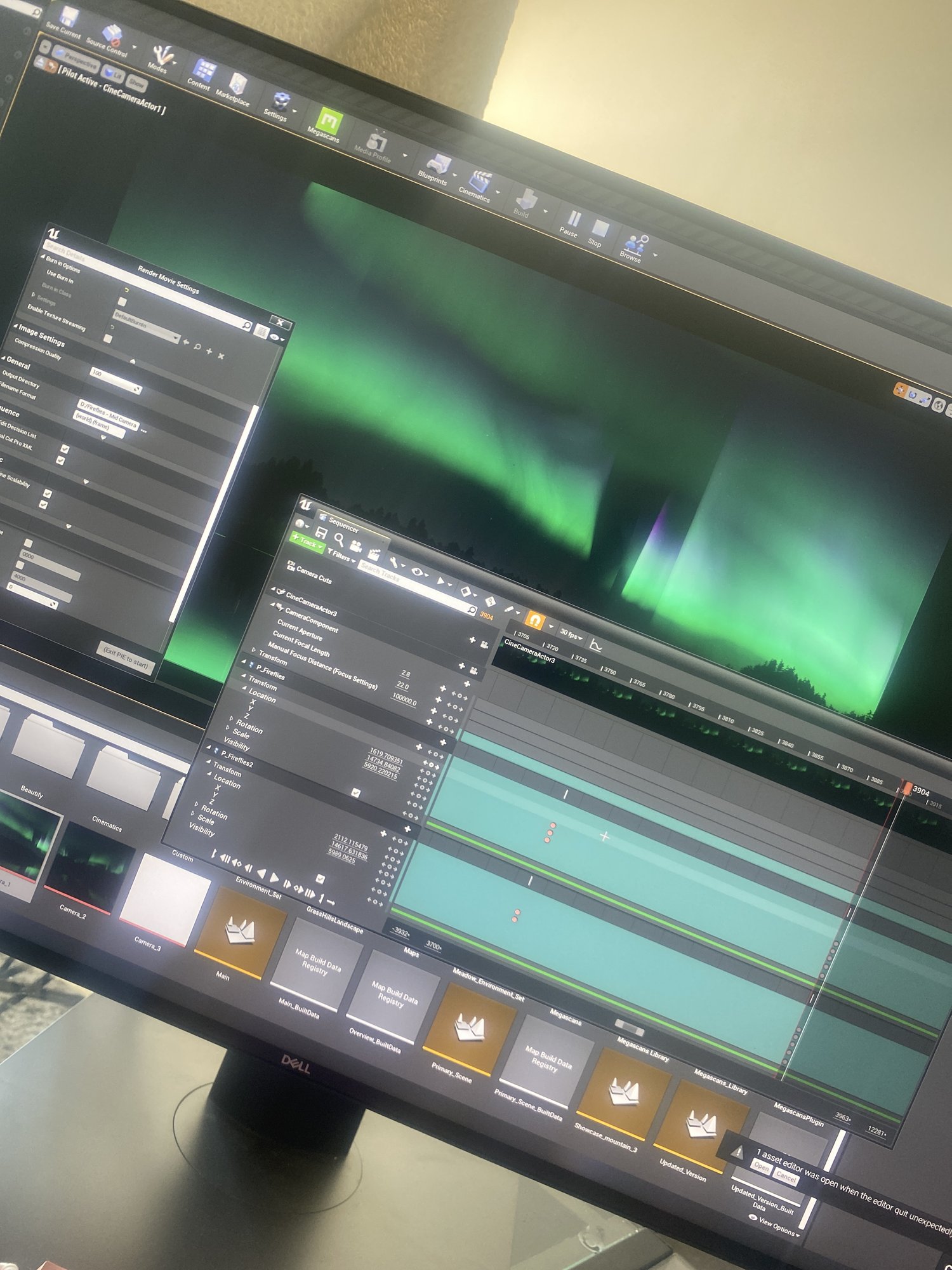Open the Content browser icon
Viewport: 952px width, 1270px height.
tap(204, 70)
